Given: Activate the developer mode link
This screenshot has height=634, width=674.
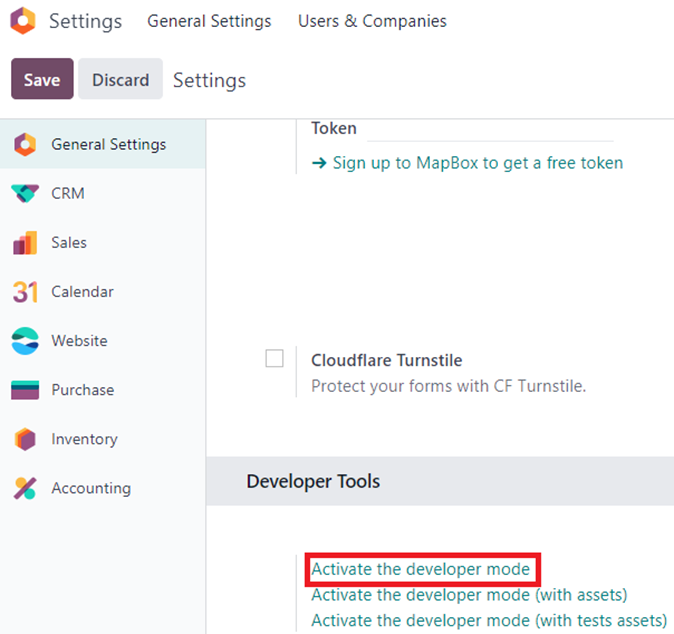Looking at the screenshot, I should pyautogui.click(x=421, y=569).
